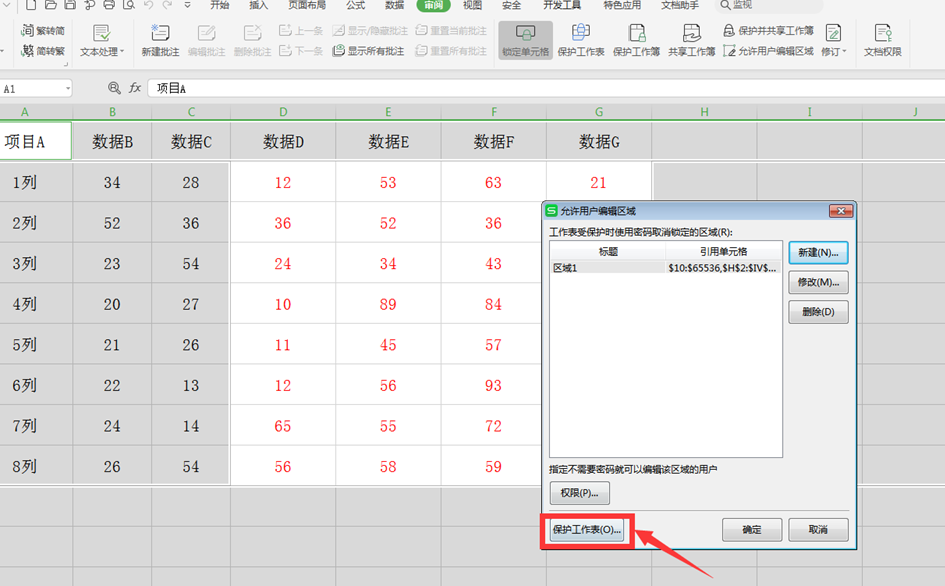
Task: Click 显示/隐藏批注 in ribbon
Action: [370, 30]
